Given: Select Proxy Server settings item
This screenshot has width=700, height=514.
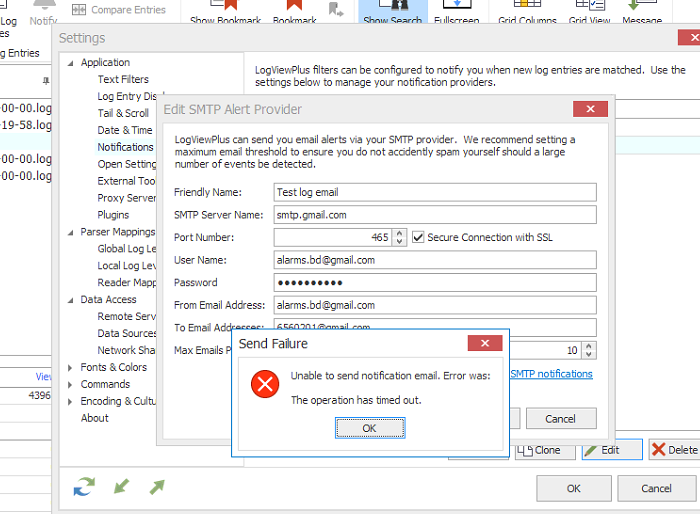Looking at the screenshot, I should pyautogui.click(x=127, y=198).
